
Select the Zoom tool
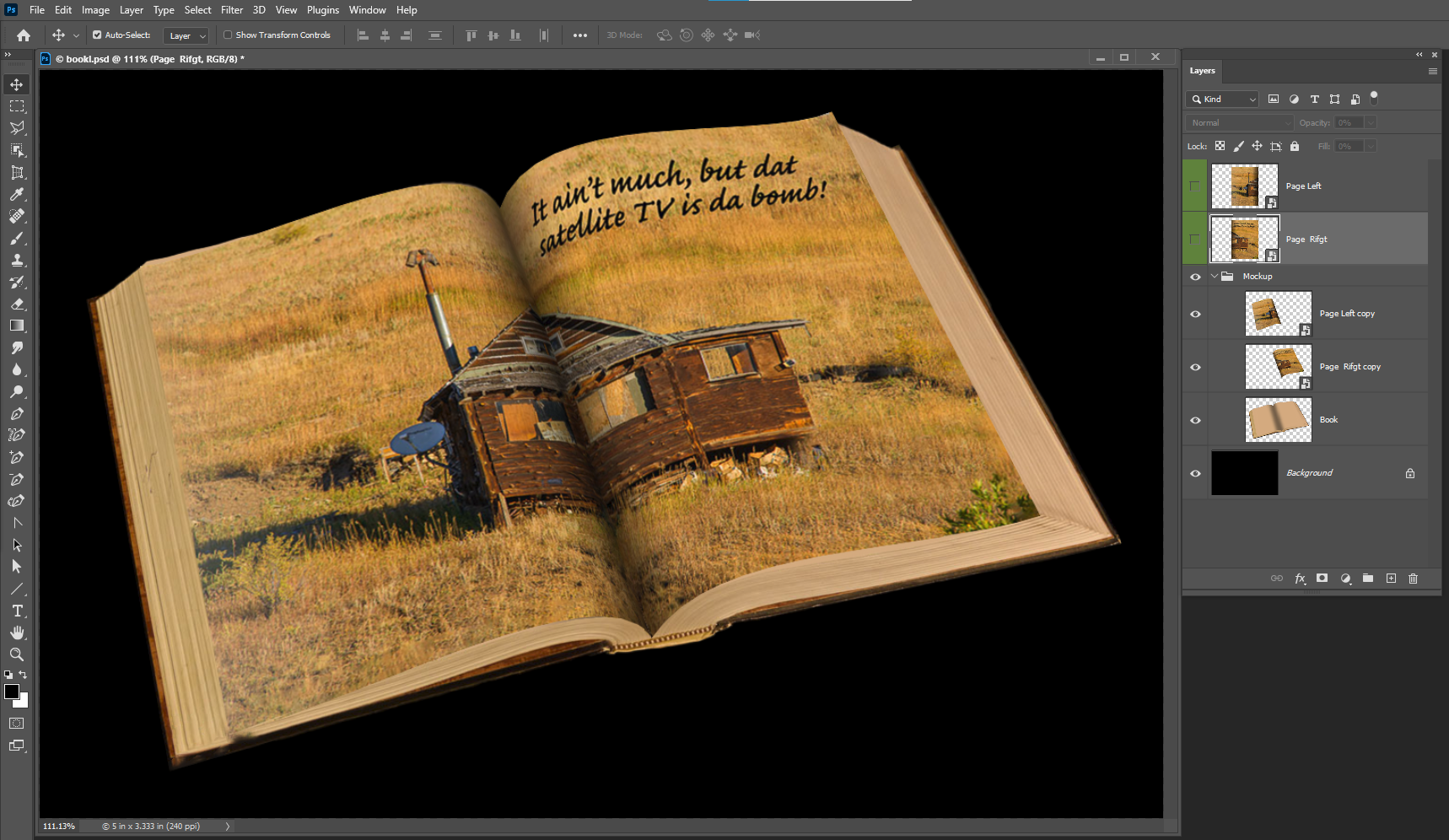click(17, 654)
